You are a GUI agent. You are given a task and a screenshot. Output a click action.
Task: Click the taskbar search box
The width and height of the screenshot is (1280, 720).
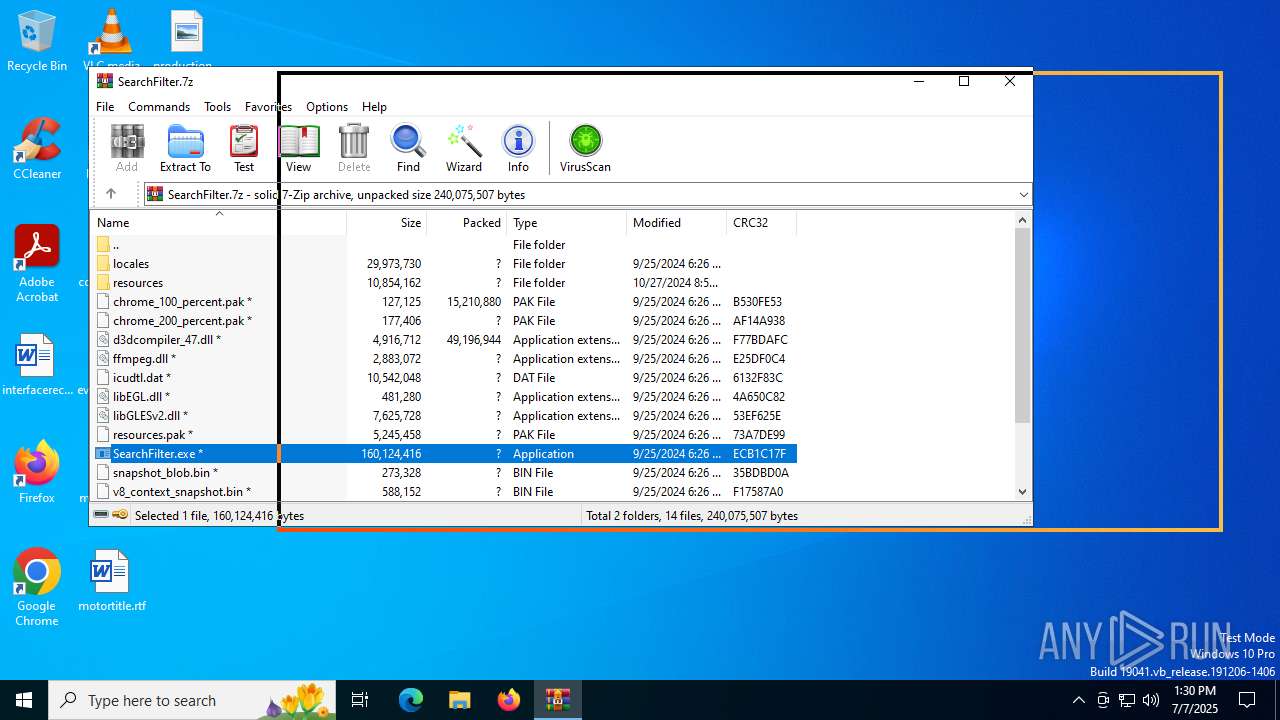[x=192, y=700]
